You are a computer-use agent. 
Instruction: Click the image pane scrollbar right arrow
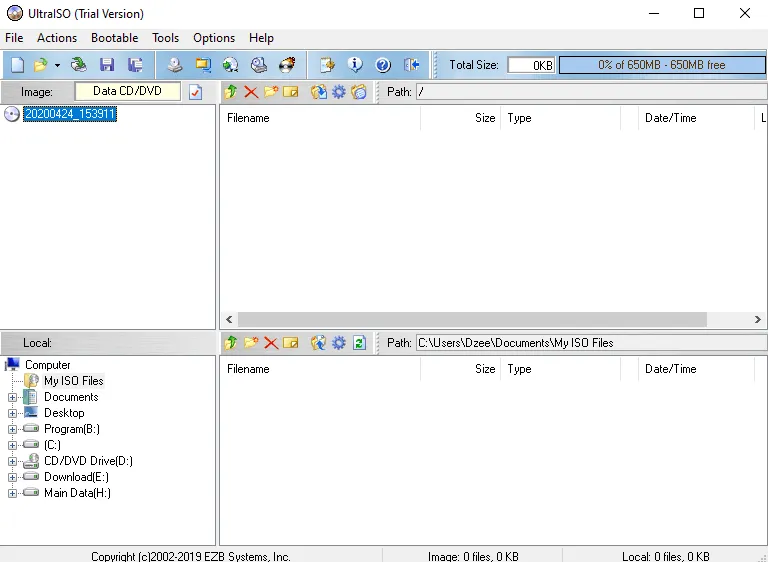(757, 319)
